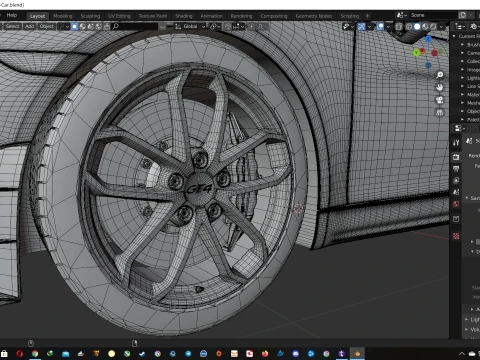The image size is (480, 360).
Task: Open the outliner editor type dropdown
Action: [x=460, y=26]
